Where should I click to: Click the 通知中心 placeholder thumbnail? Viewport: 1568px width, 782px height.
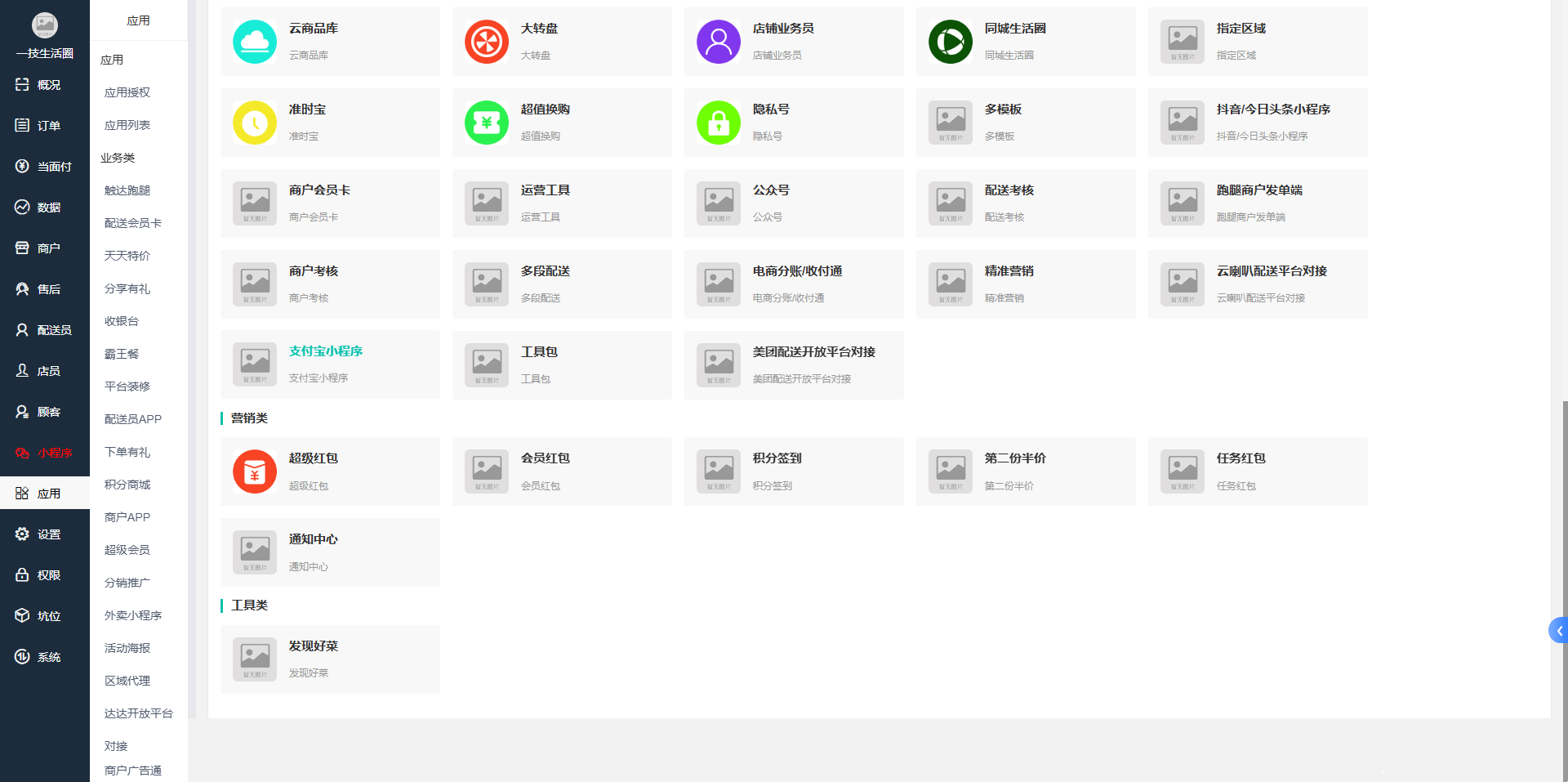[255, 552]
